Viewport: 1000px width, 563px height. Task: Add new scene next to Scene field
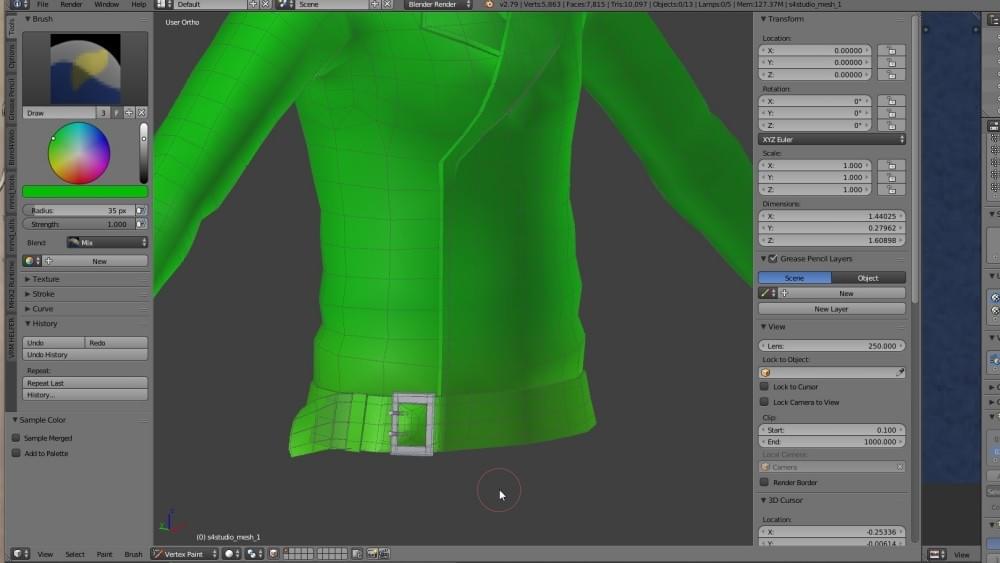[375, 4]
